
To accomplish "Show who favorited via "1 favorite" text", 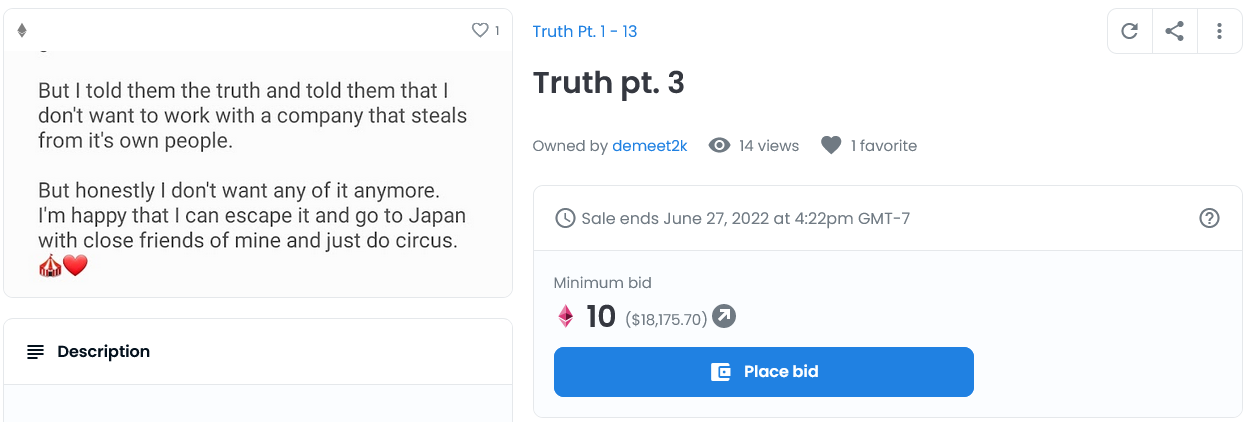I will pos(883,146).
